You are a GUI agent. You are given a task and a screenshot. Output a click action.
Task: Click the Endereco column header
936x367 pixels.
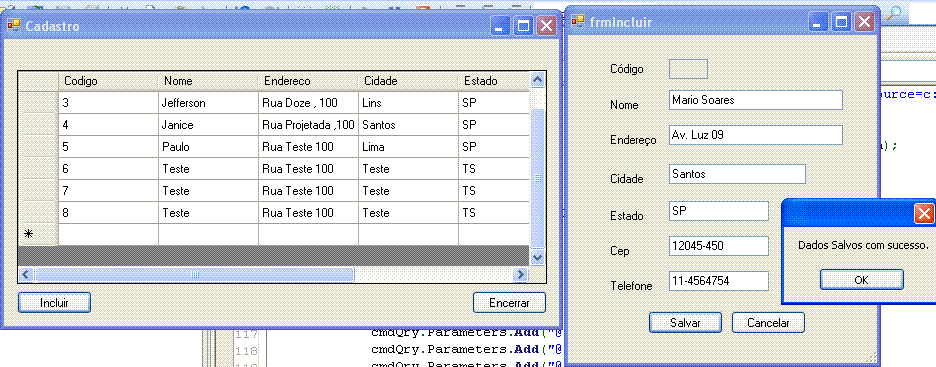pos(308,81)
